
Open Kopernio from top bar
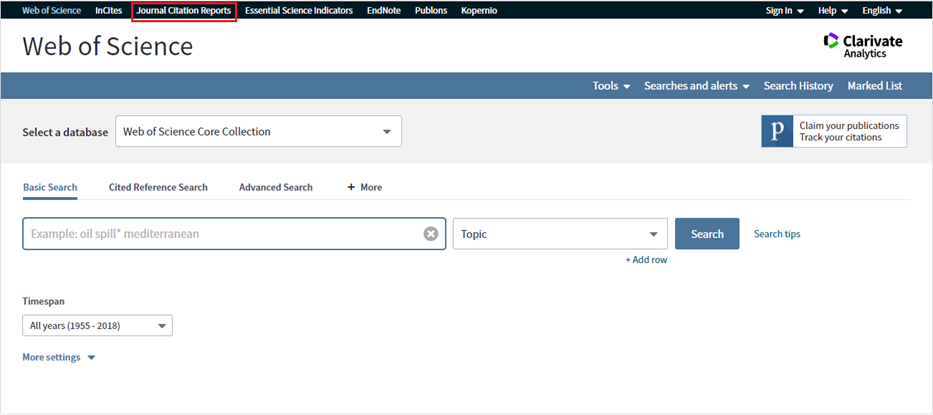[479, 11]
